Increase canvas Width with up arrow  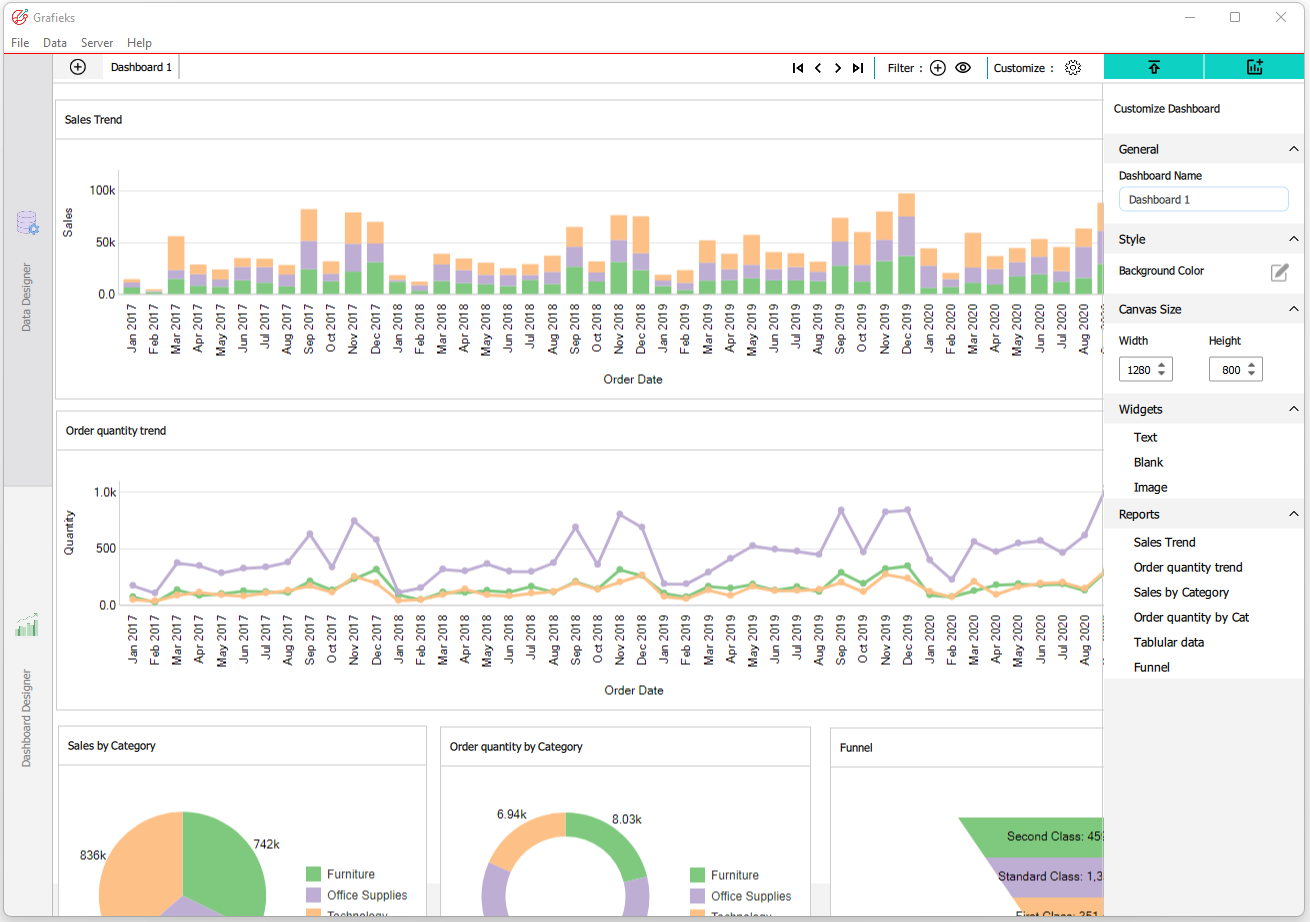pyautogui.click(x=1161, y=365)
